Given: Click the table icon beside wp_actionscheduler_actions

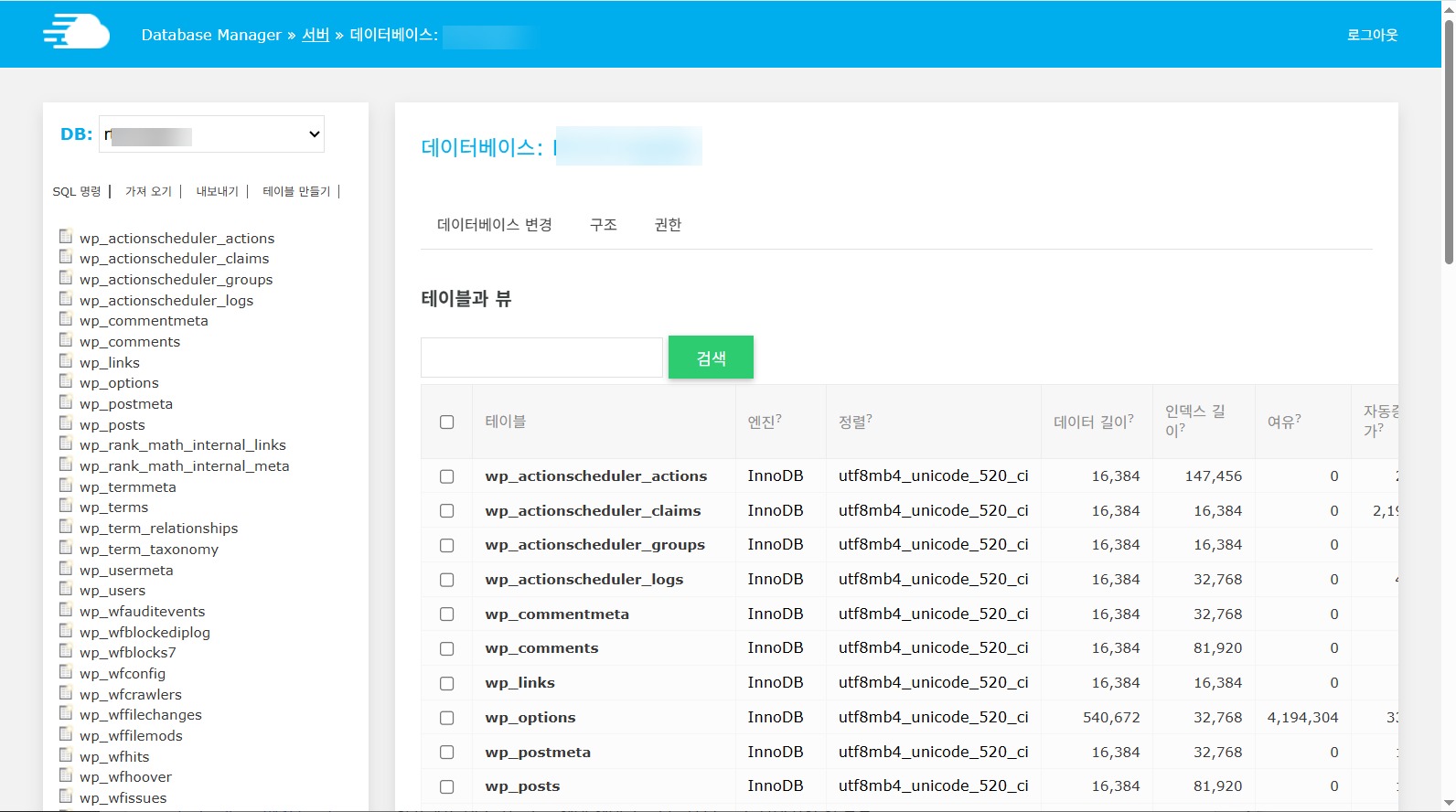Looking at the screenshot, I should [66, 236].
